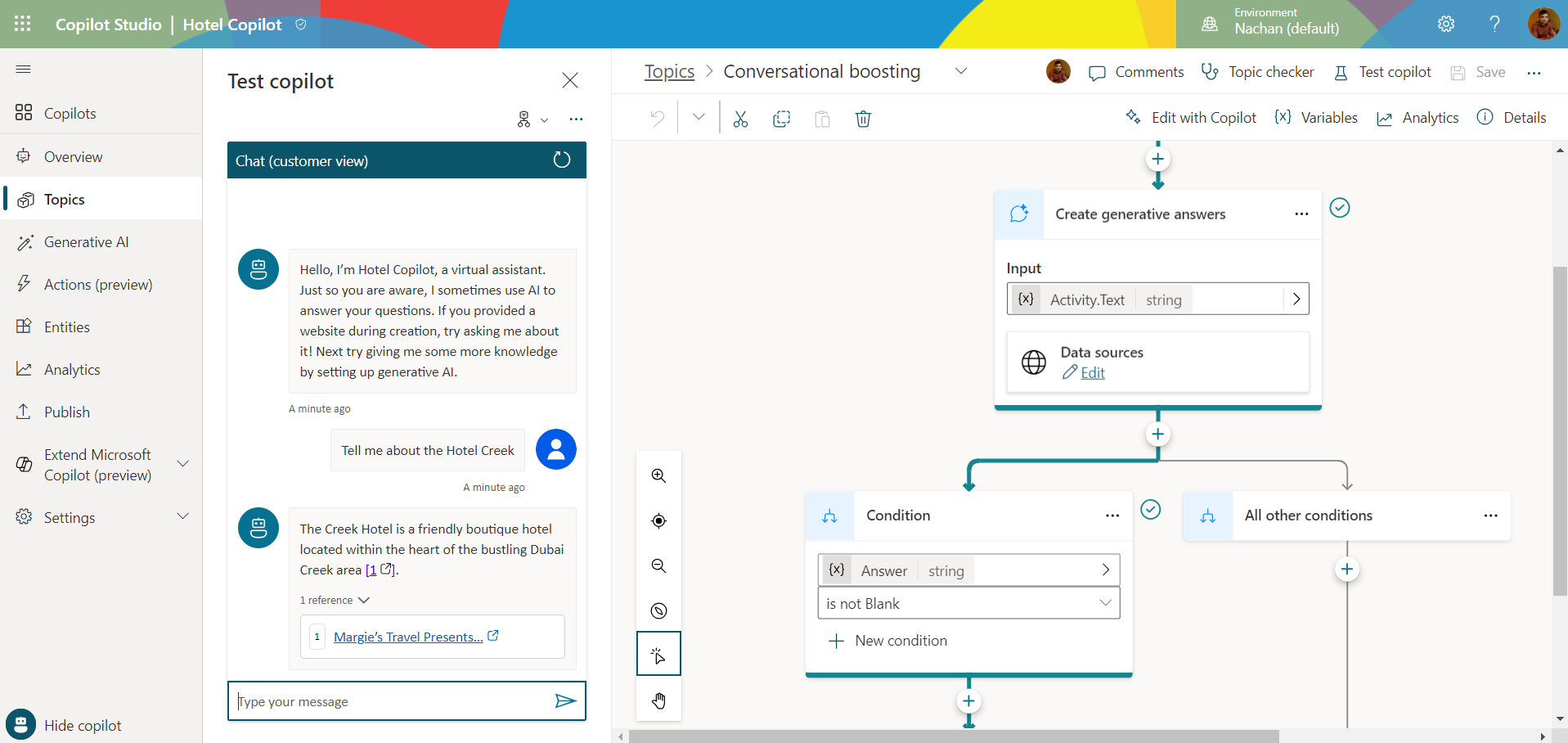The height and width of the screenshot is (743, 1568).
Task: Click the Copy selected nodes icon
Action: pyautogui.click(x=781, y=119)
